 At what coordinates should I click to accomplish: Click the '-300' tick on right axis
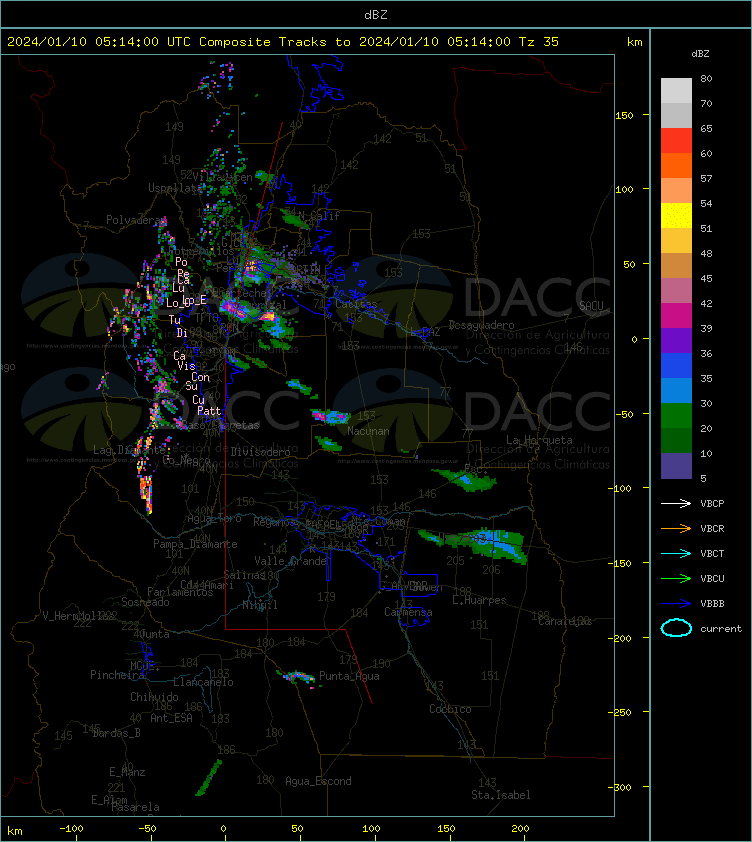tap(622, 787)
